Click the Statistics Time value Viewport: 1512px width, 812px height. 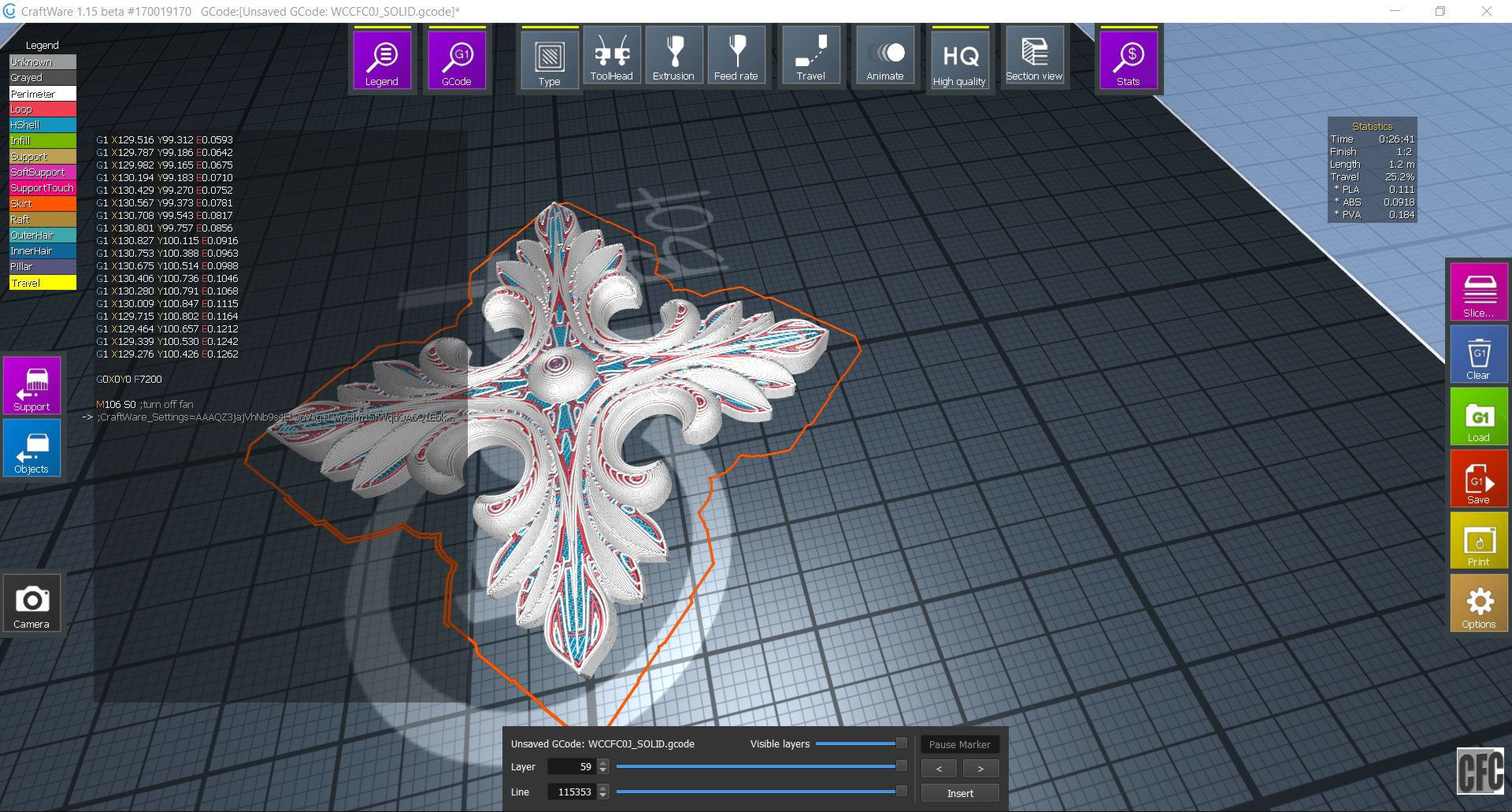1396,139
